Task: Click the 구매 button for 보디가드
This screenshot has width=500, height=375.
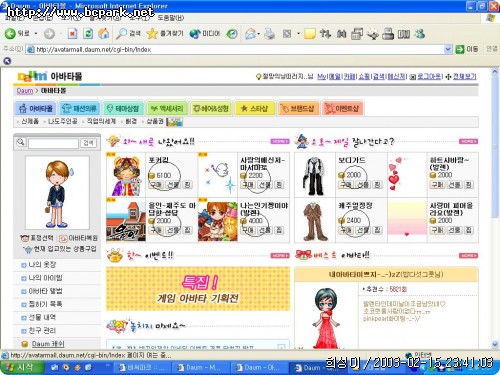Action: pyautogui.click(x=346, y=185)
